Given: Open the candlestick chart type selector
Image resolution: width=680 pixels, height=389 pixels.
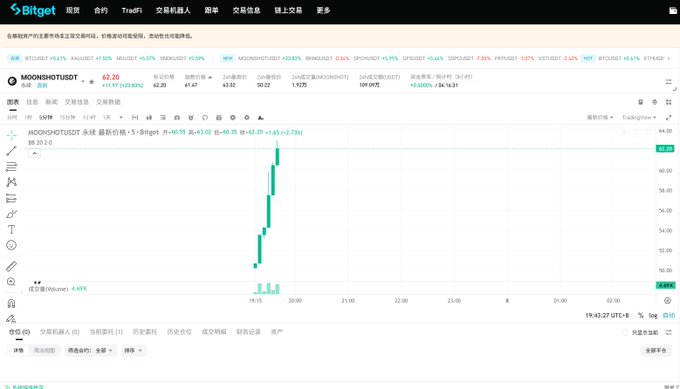Looking at the screenshot, I should point(149,118).
